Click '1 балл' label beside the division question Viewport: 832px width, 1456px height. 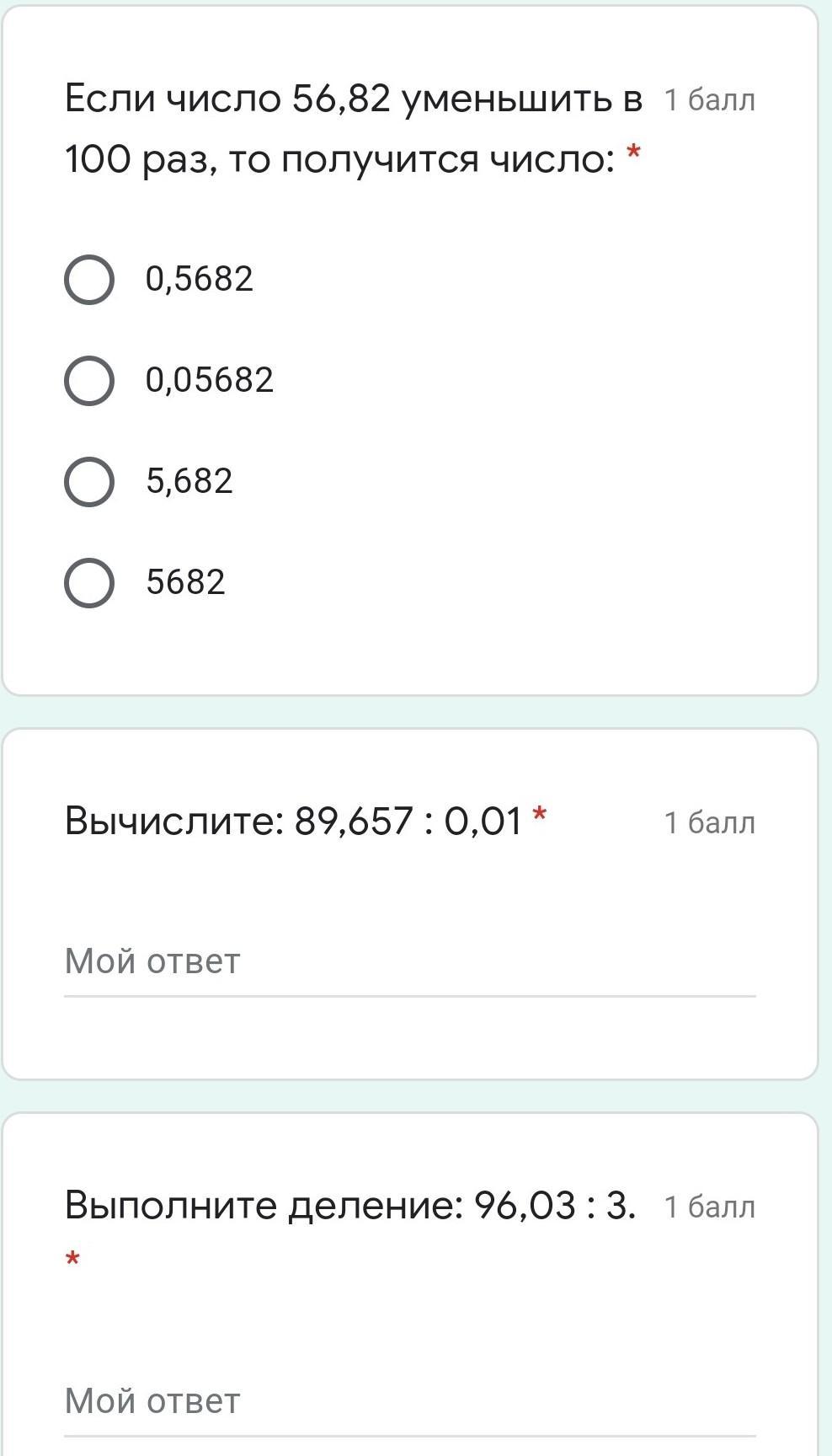click(709, 1207)
